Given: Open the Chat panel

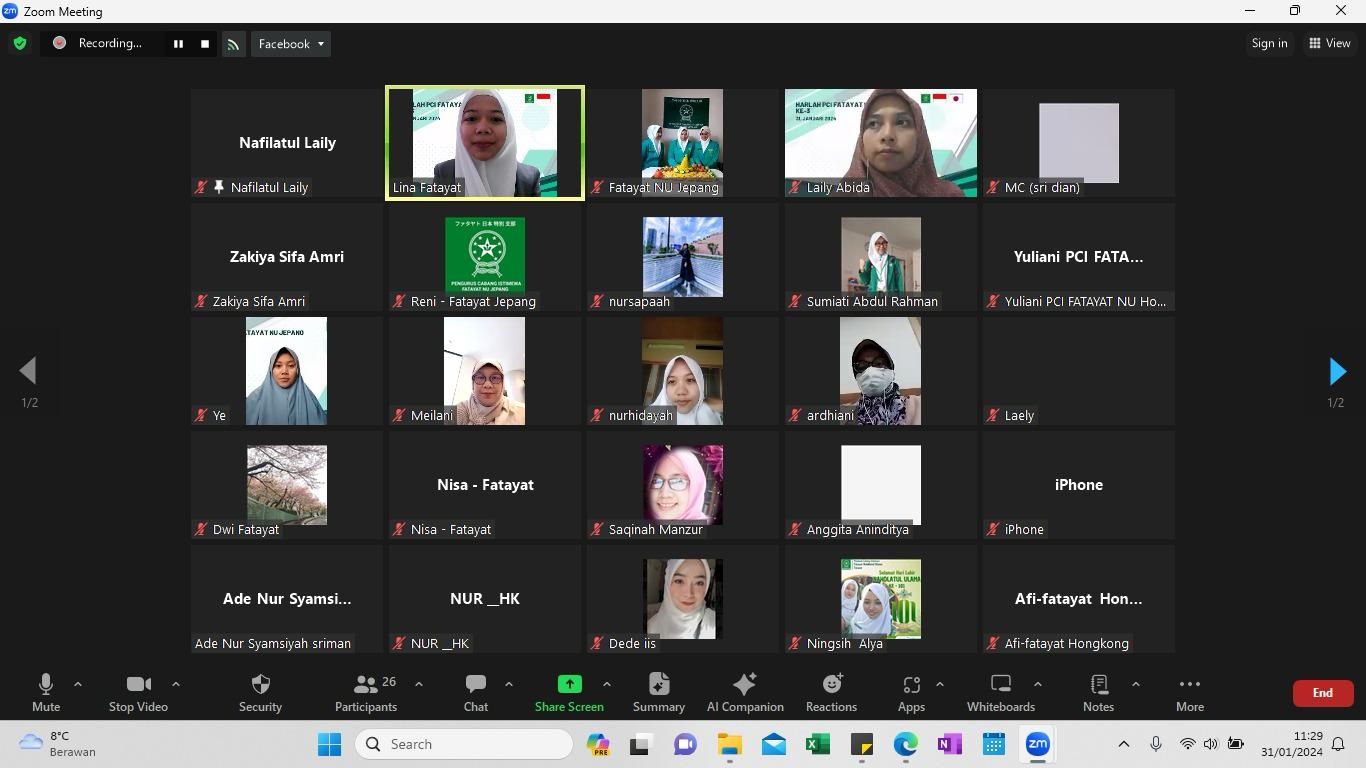Looking at the screenshot, I should pos(476,692).
